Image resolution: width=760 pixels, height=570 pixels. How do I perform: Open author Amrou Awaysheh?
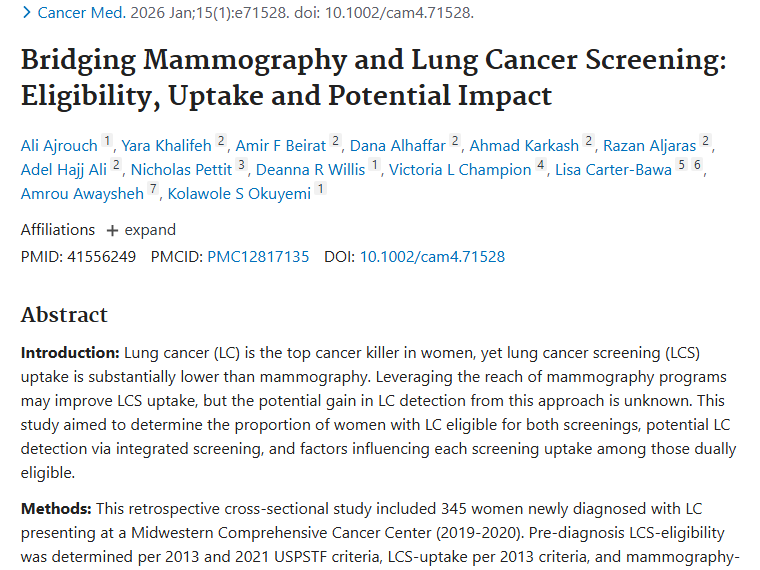click(x=82, y=193)
